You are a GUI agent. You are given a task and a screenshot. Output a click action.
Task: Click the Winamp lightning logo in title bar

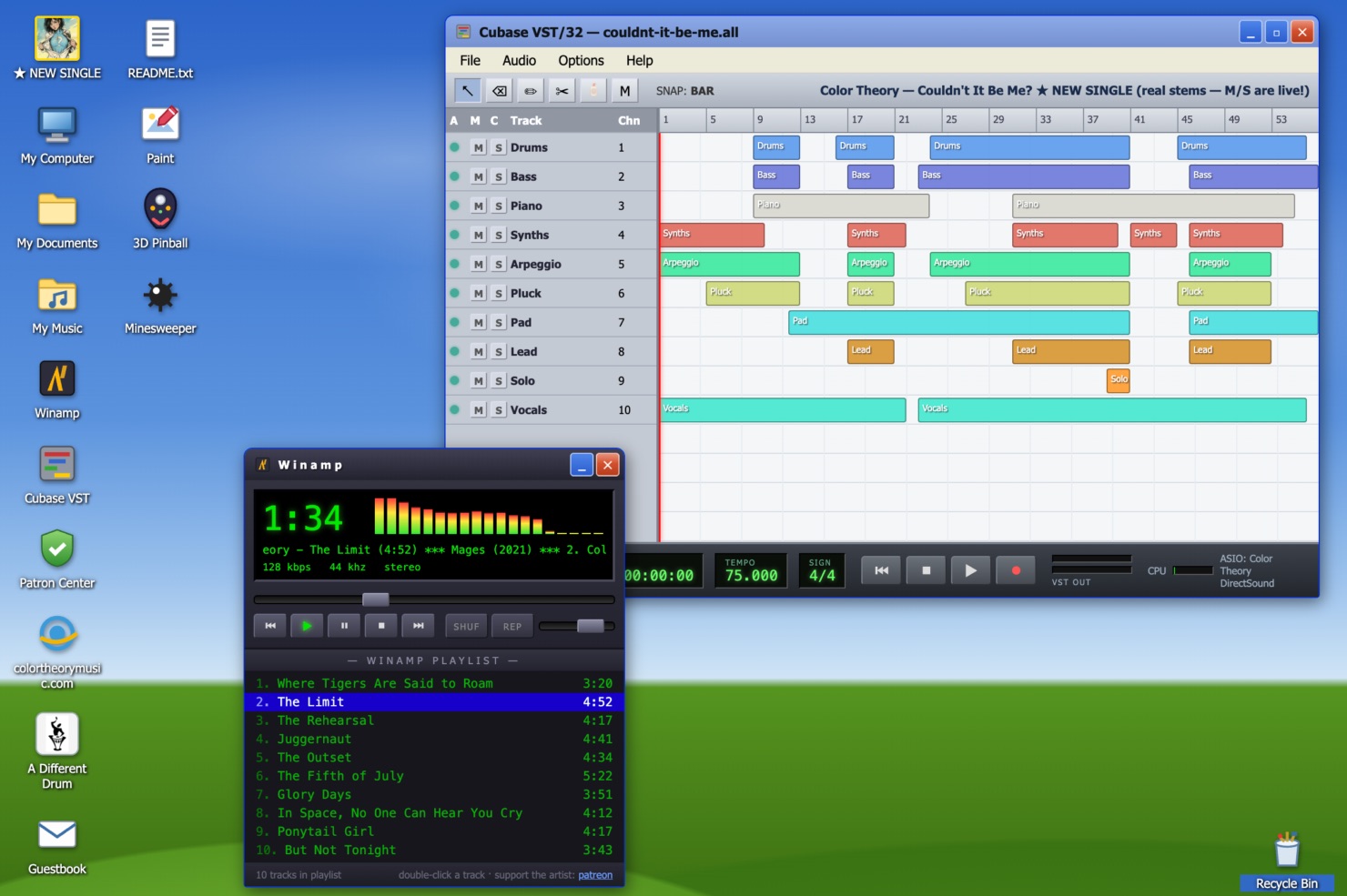(262, 465)
